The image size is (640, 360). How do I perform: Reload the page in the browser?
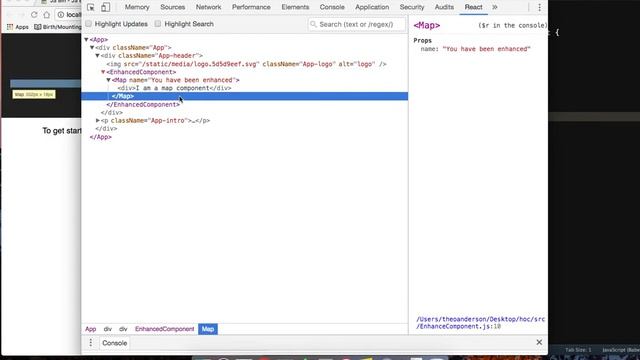coord(34,15)
